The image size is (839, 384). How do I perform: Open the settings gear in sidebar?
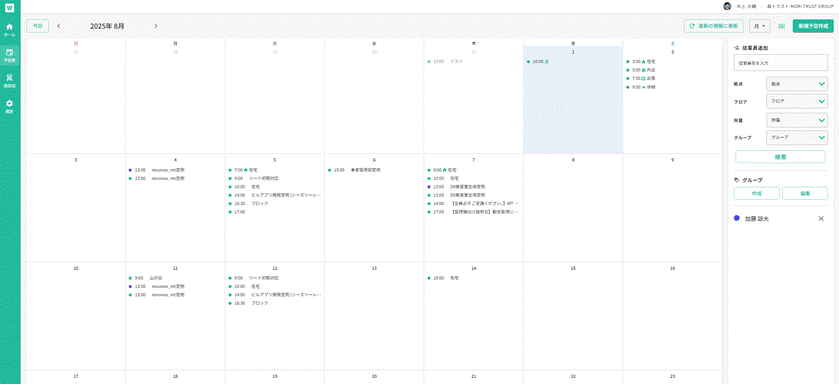(10, 106)
